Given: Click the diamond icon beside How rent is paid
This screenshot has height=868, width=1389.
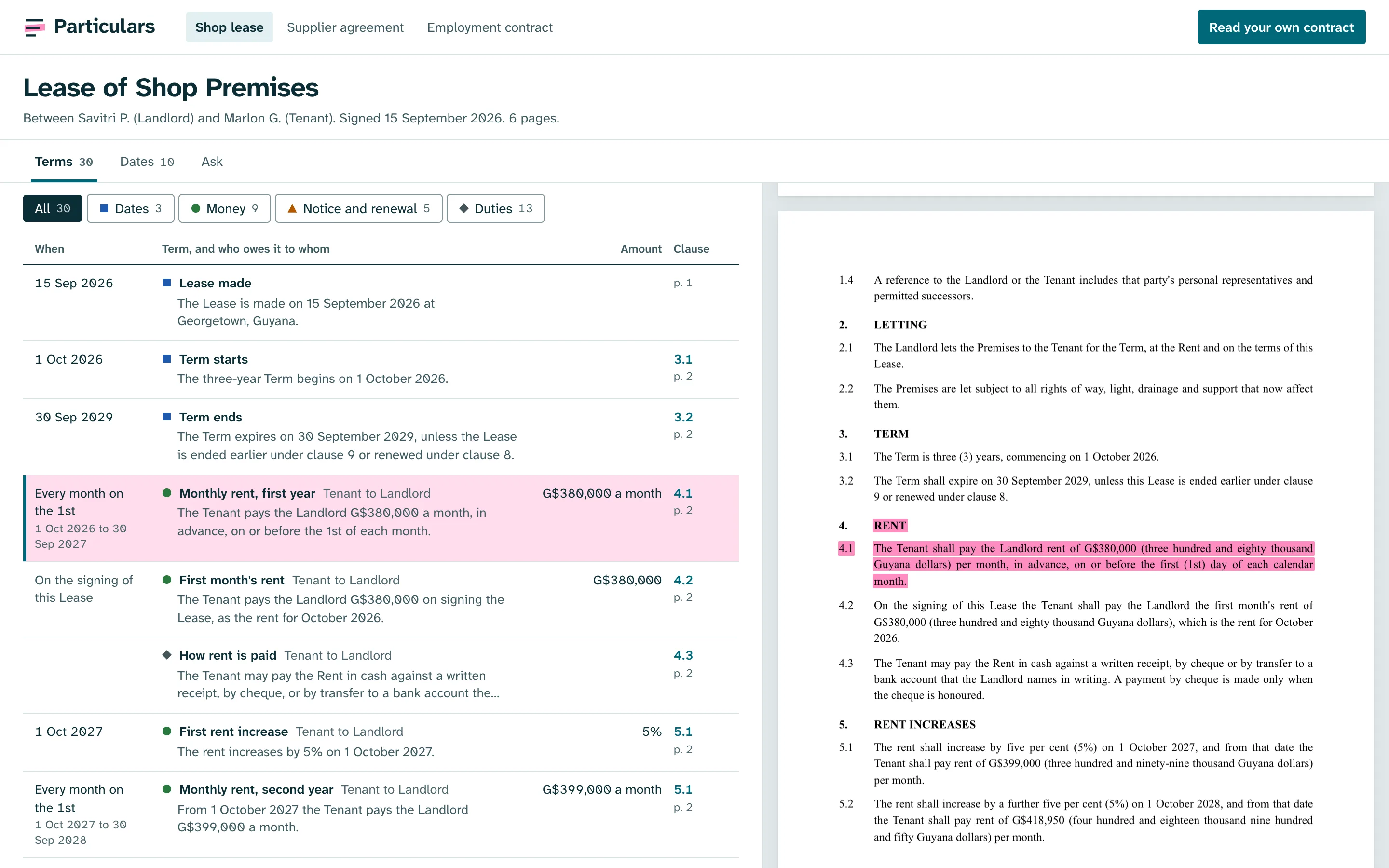Looking at the screenshot, I should [x=167, y=655].
